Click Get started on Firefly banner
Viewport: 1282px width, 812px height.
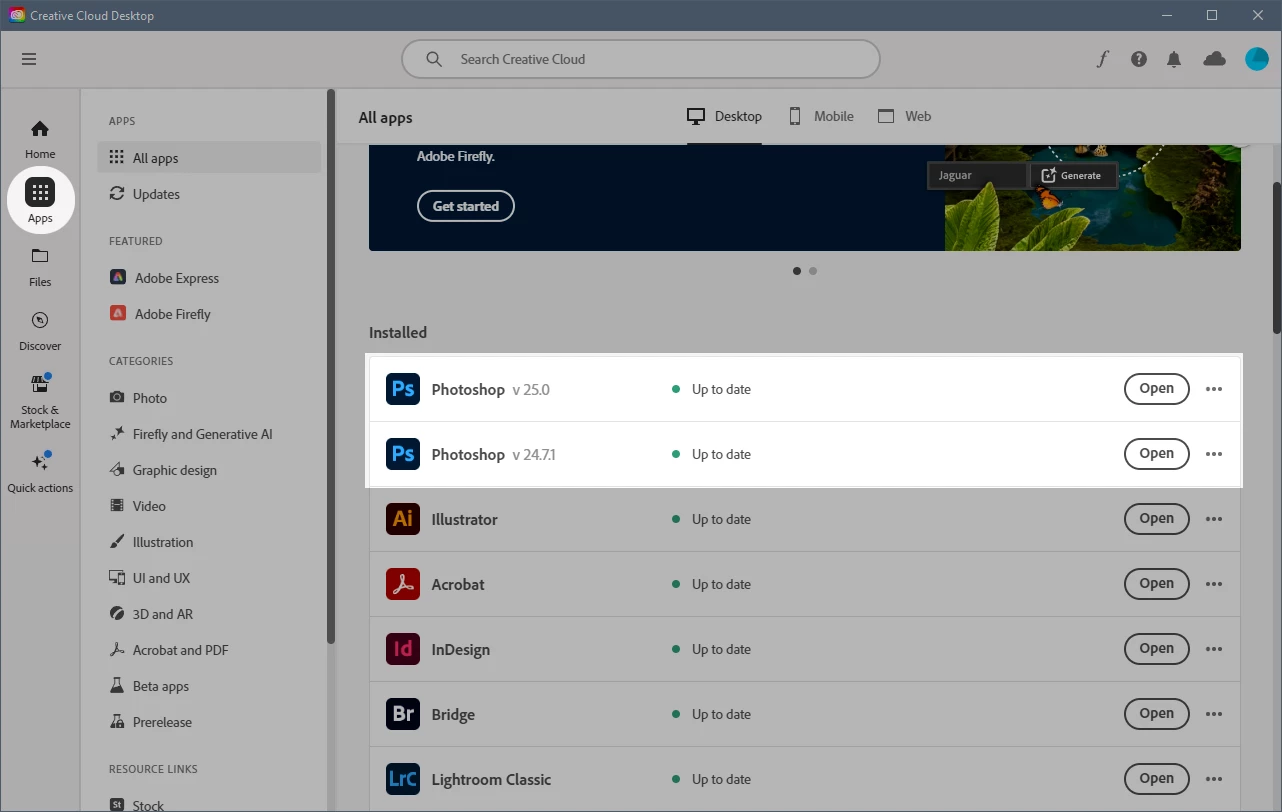point(466,206)
